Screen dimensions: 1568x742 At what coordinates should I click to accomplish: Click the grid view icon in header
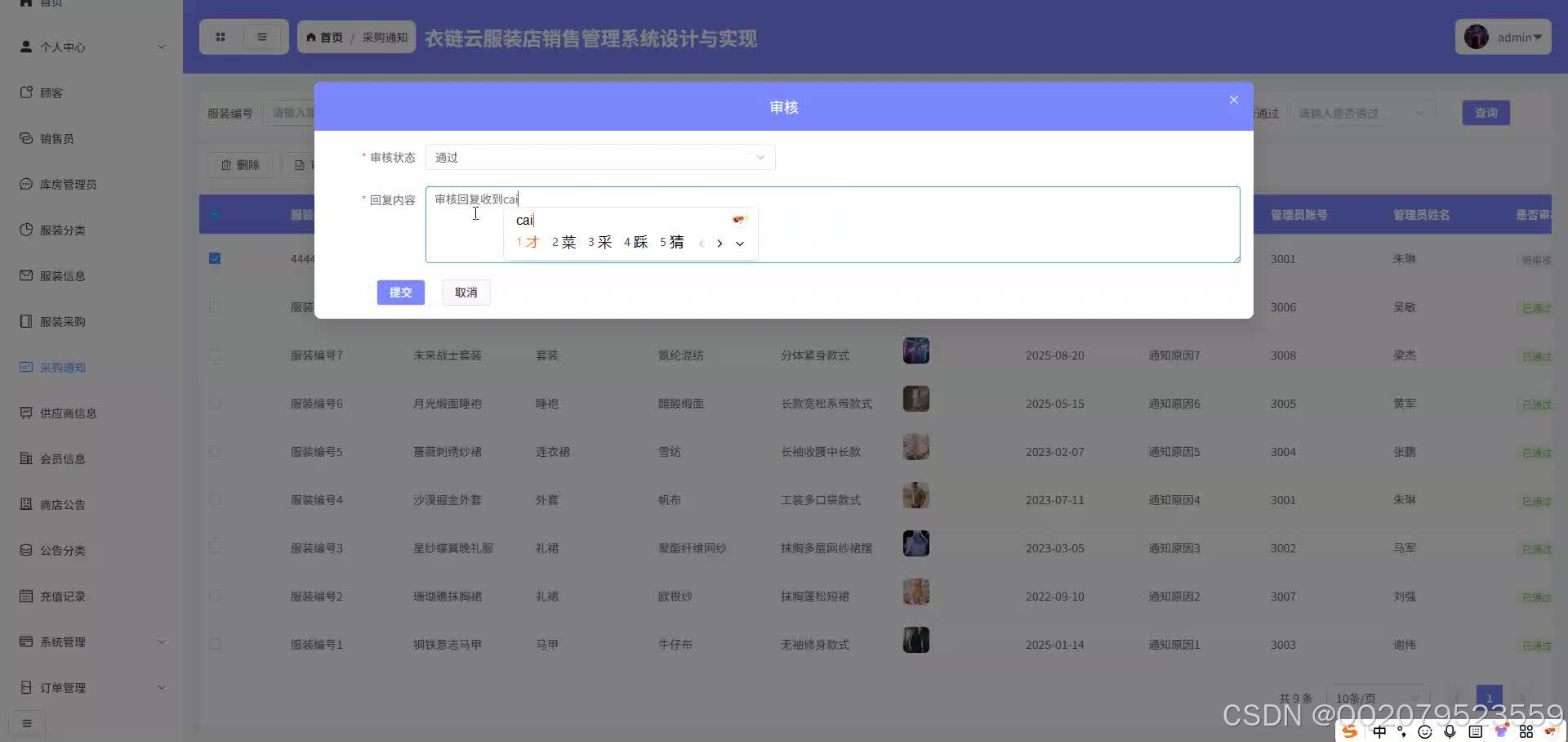220,37
